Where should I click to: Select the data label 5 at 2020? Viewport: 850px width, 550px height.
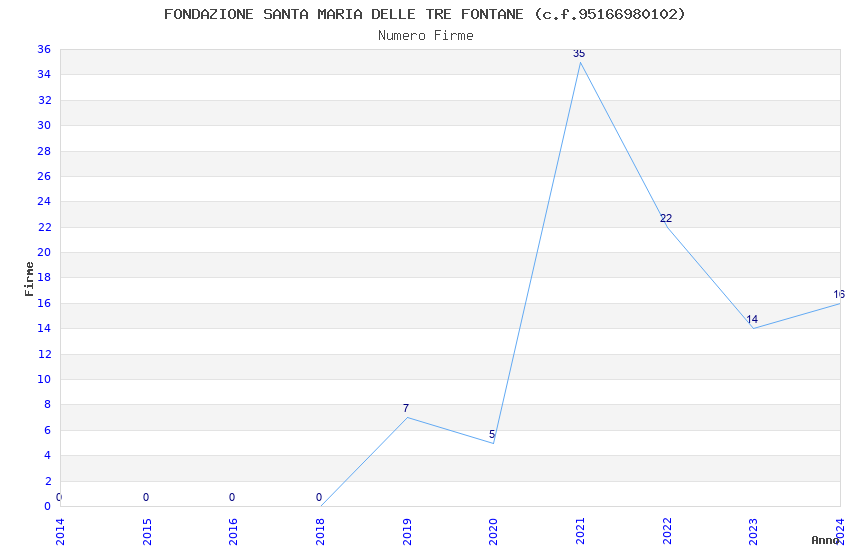(x=492, y=434)
